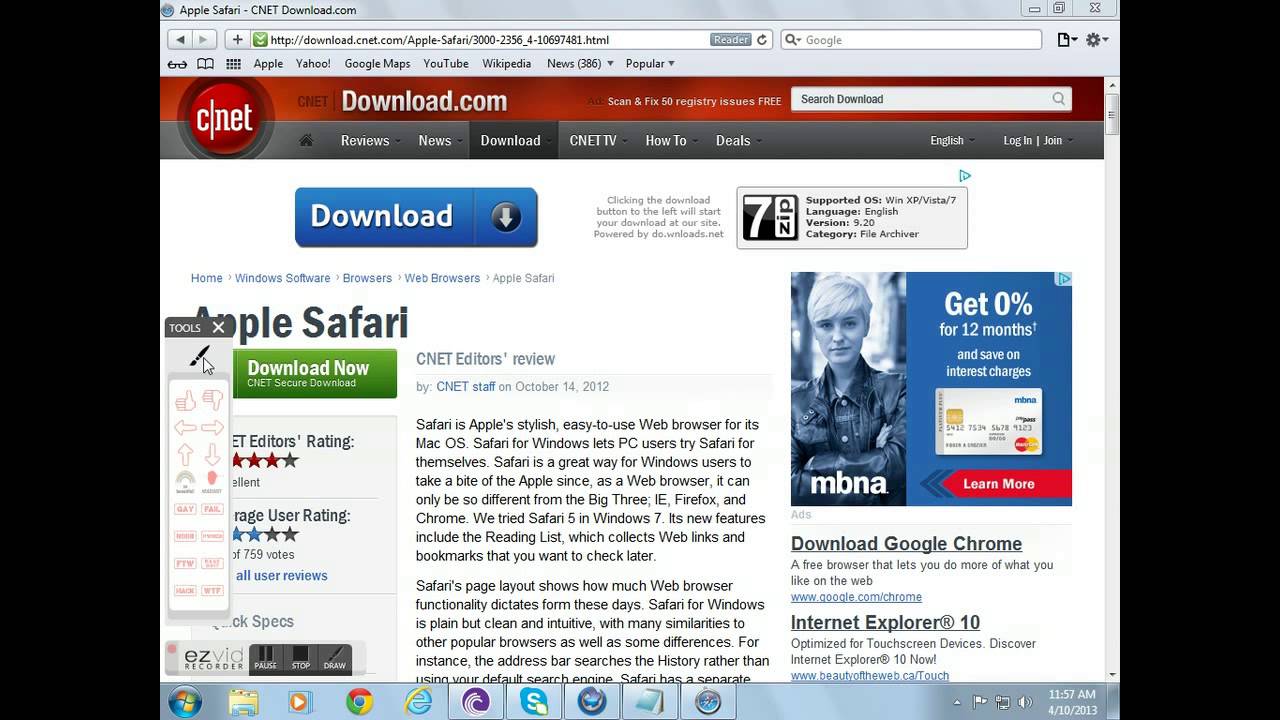This screenshot has height=720, width=1280.
Task: Expand the News (386) bookmarks menu
Action: click(x=580, y=64)
